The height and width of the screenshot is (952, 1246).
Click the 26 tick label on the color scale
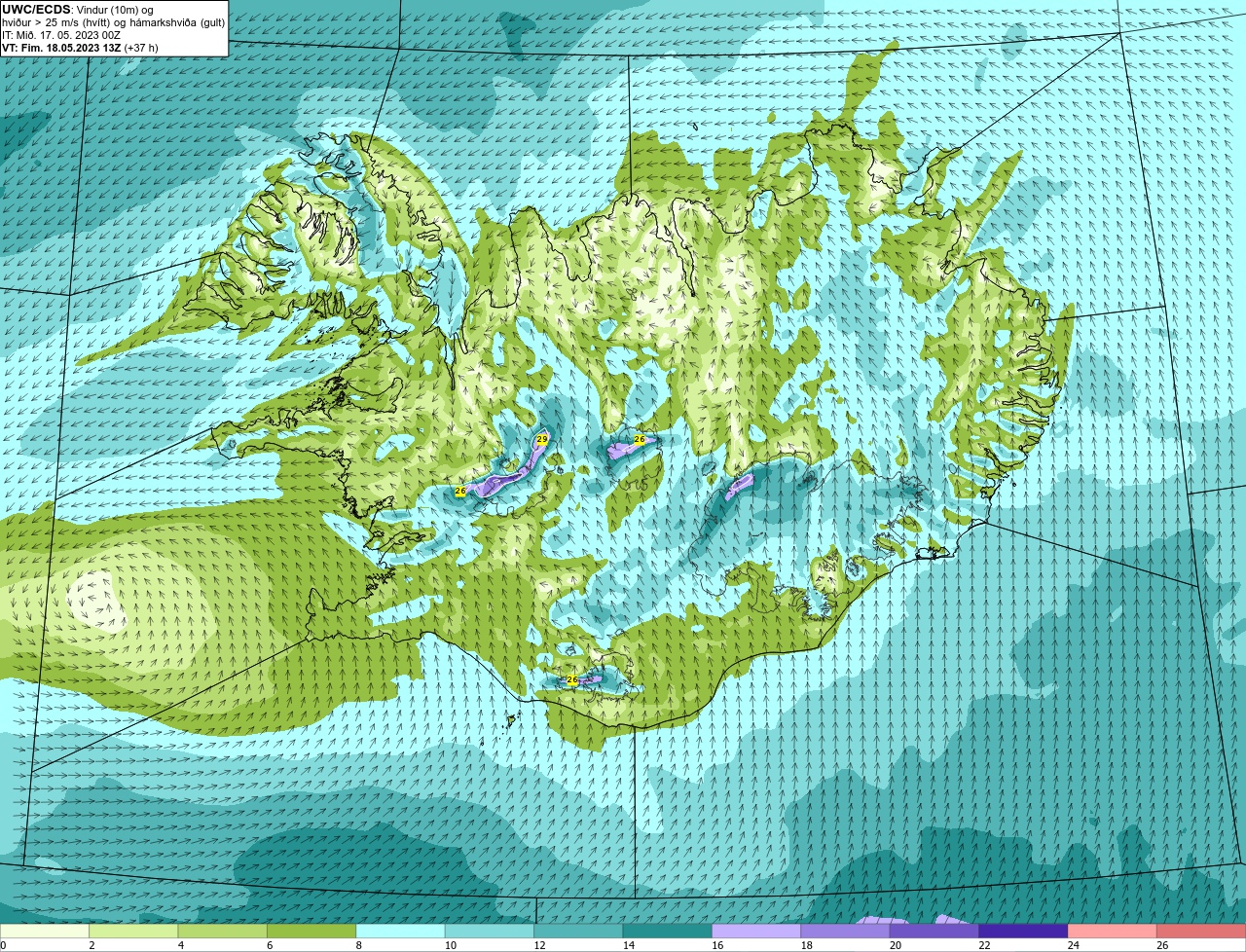pyautogui.click(x=1162, y=945)
